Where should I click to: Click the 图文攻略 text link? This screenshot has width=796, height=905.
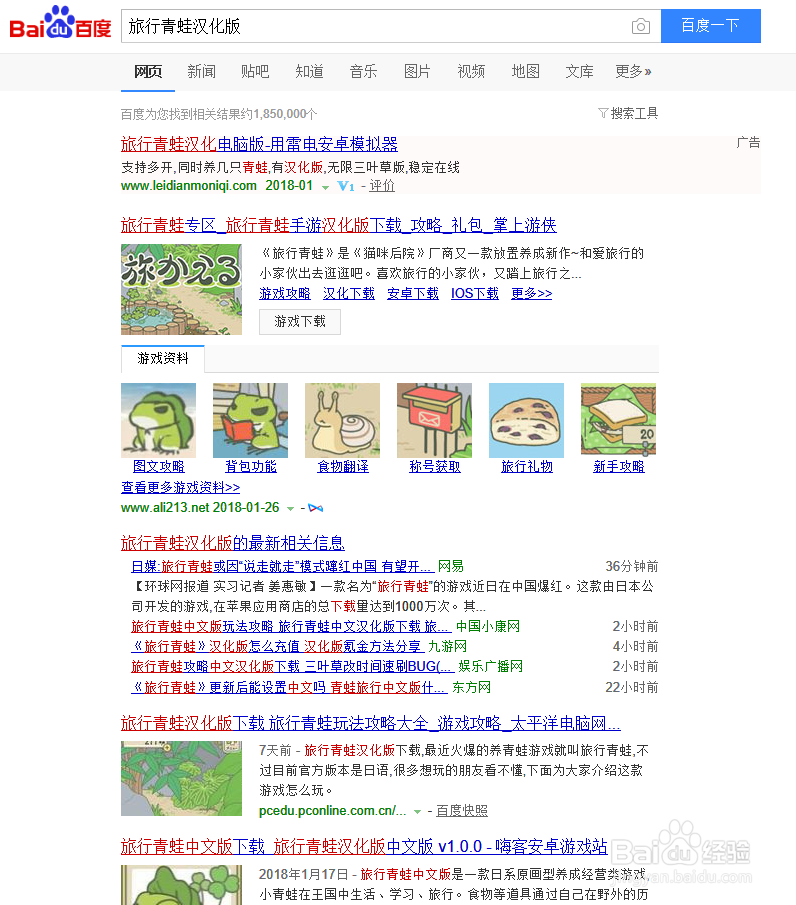point(158,466)
